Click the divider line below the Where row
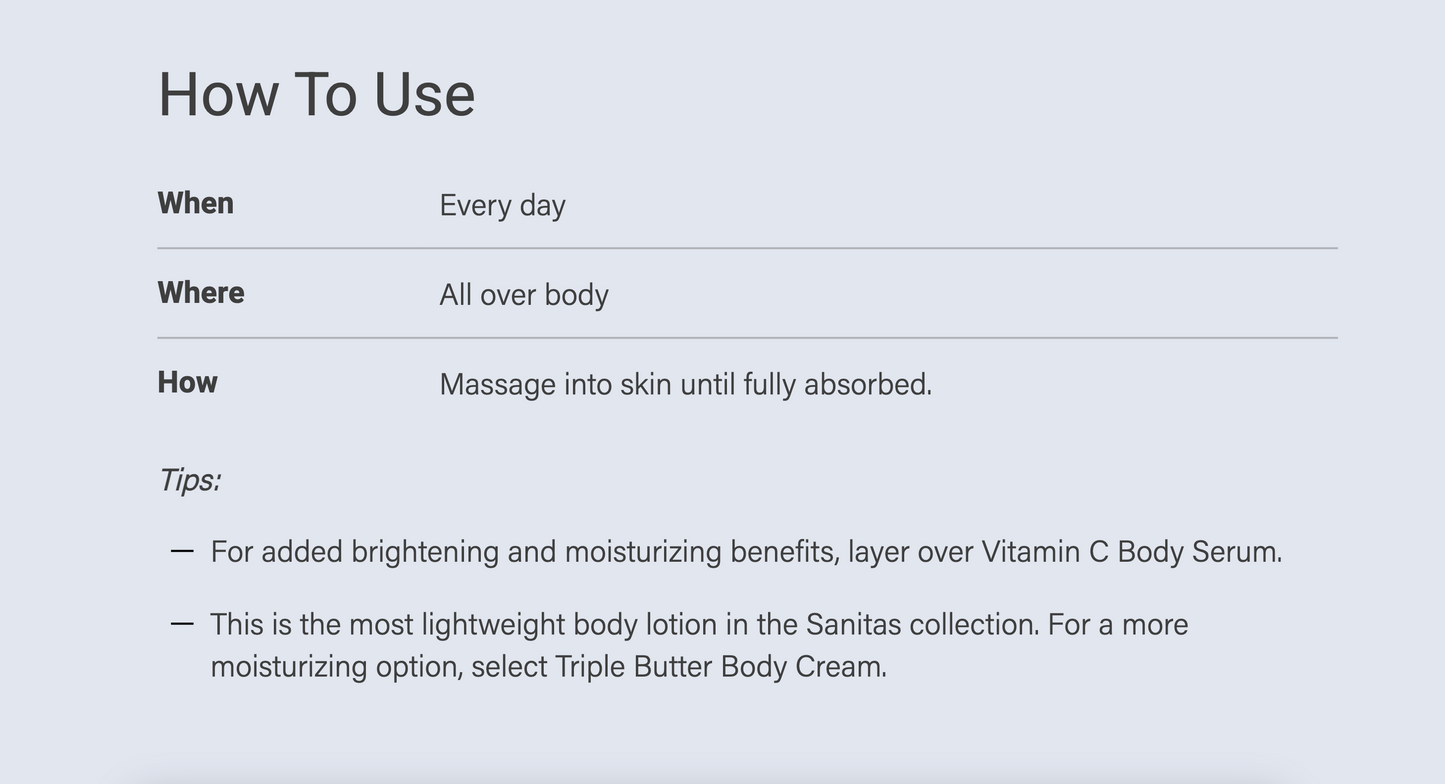The image size is (1445, 784). click(747, 338)
